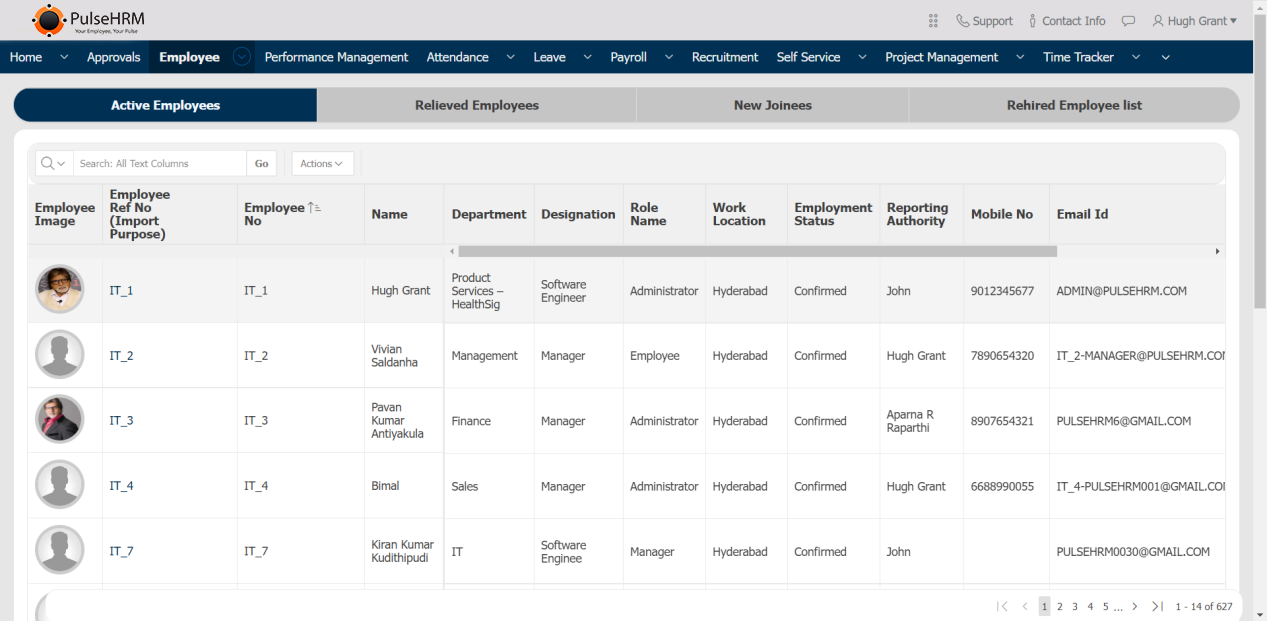Click the Support phone icon

[962, 21]
